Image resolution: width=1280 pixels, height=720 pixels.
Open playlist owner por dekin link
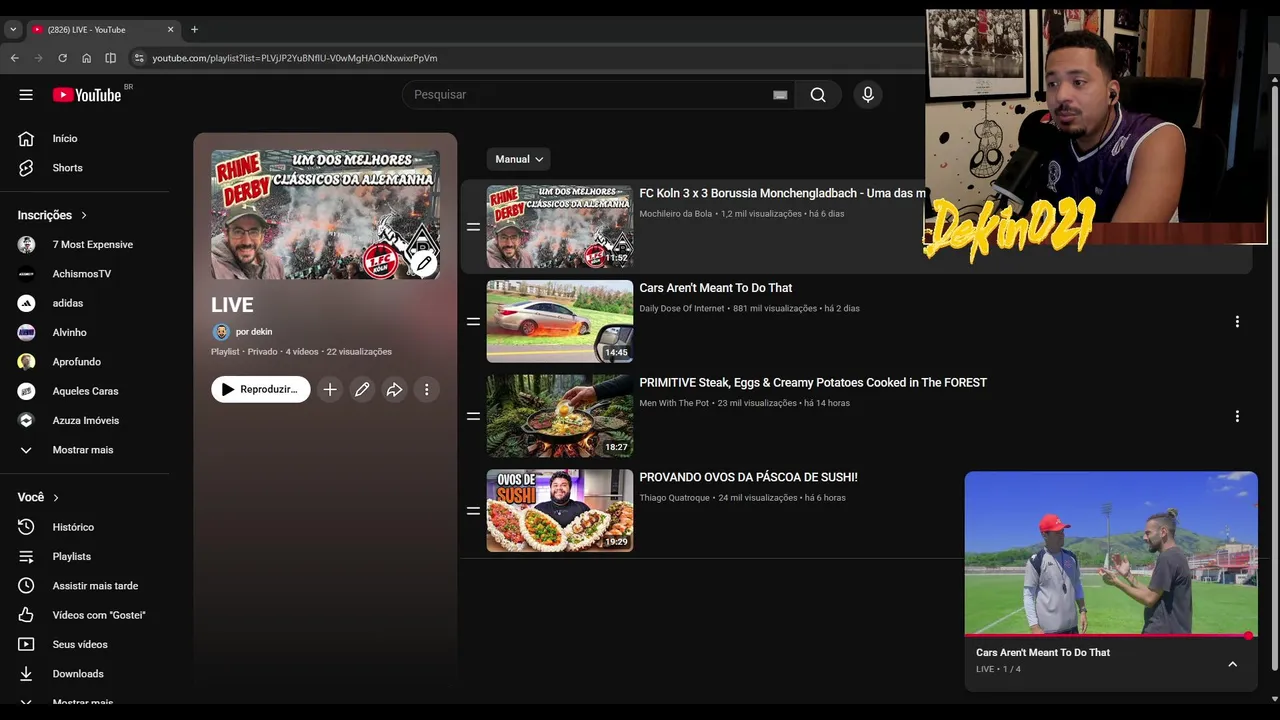point(254,332)
